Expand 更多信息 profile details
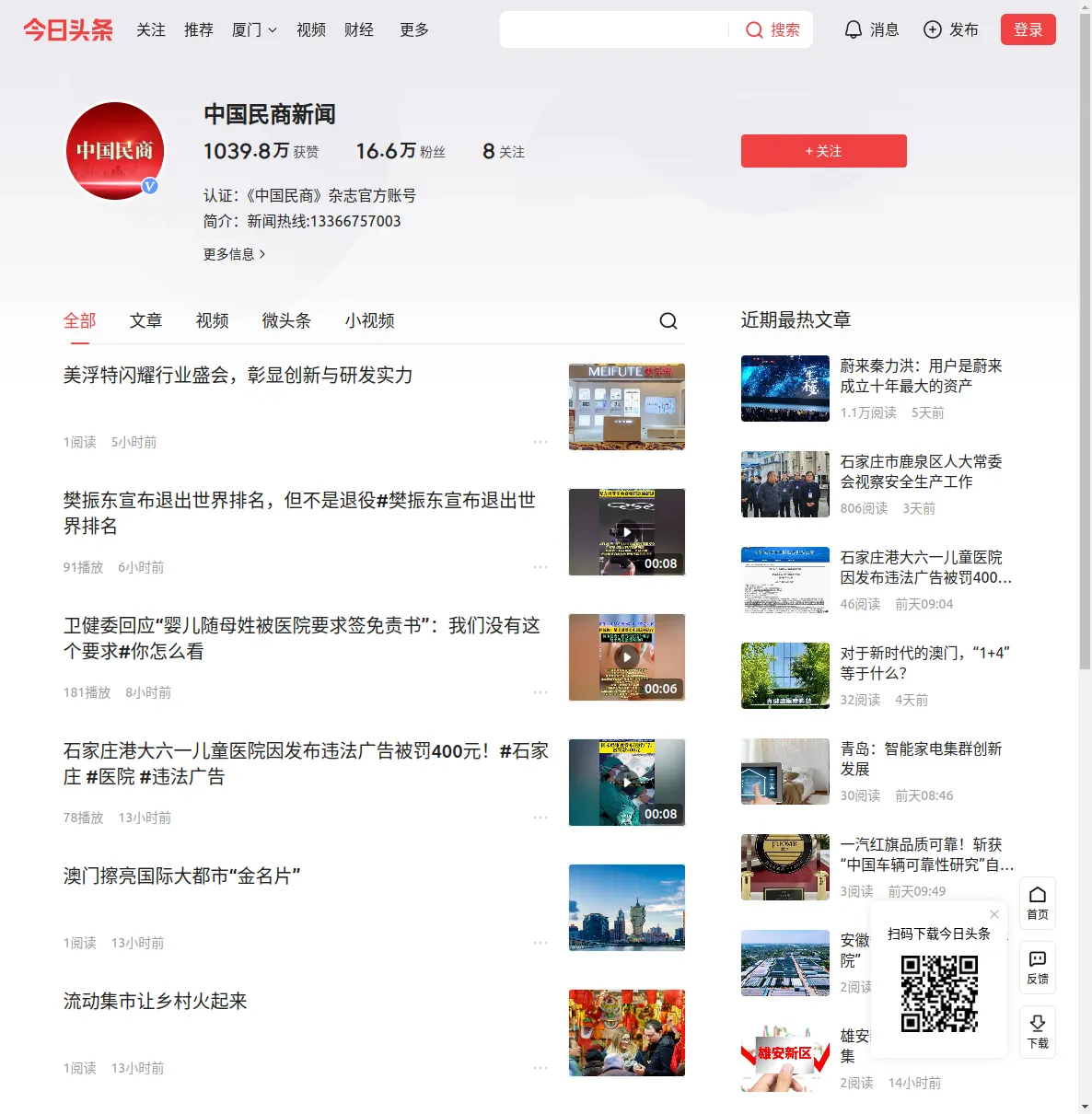The width and height of the screenshot is (1092, 1114). tap(235, 254)
